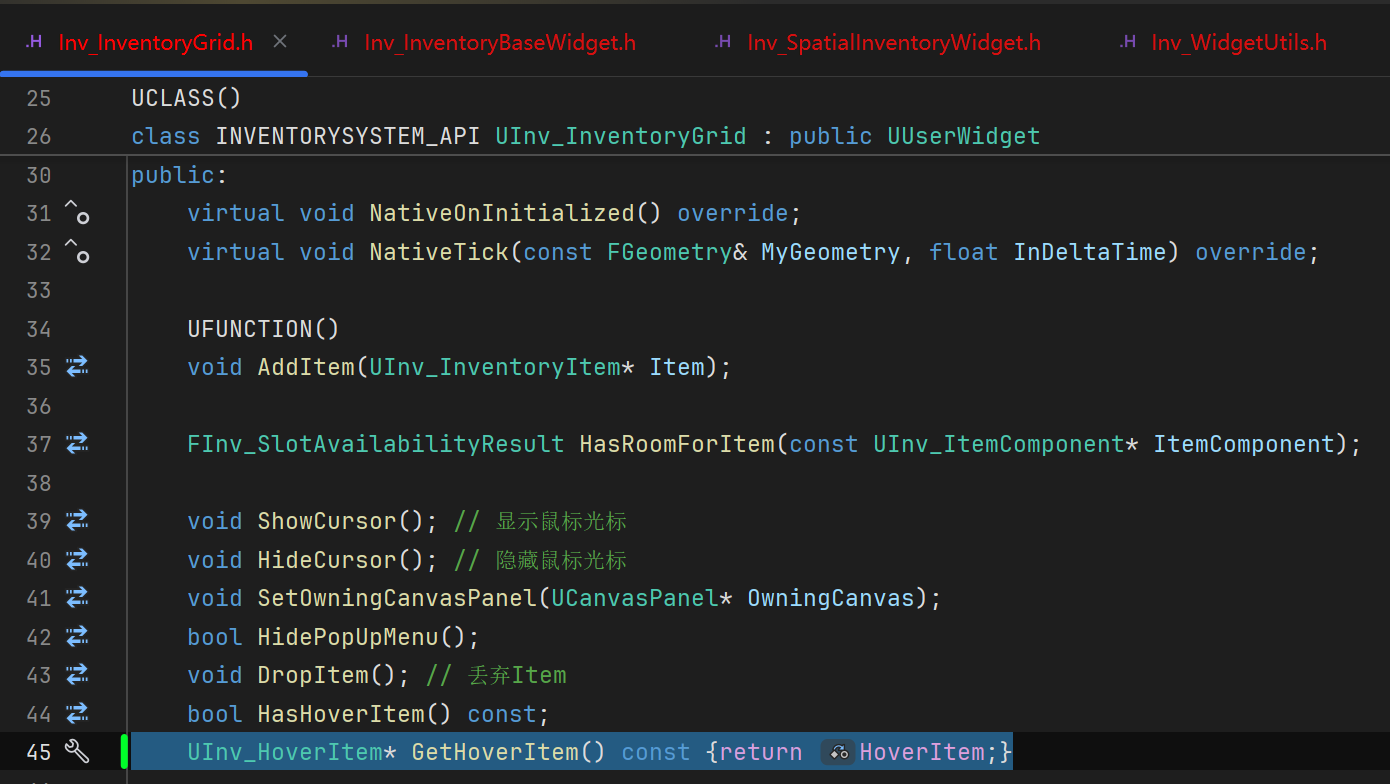Image resolution: width=1390 pixels, height=784 pixels.
Task: Open the Inv_WidgetUtils.h tab
Action: pos(1239,42)
